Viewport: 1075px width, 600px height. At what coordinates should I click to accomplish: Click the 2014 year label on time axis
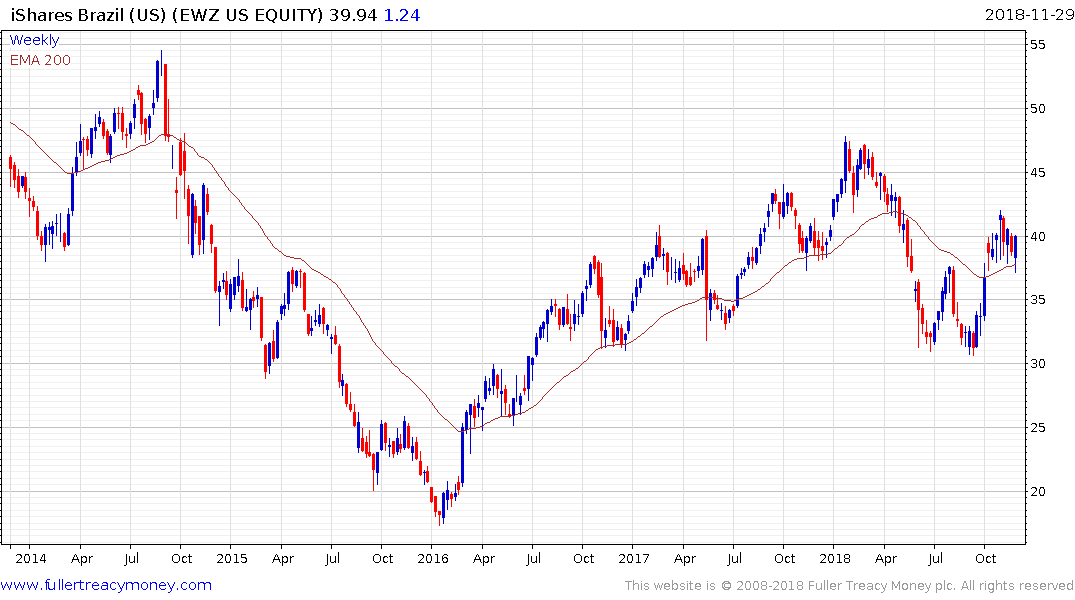(x=31, y=558)
